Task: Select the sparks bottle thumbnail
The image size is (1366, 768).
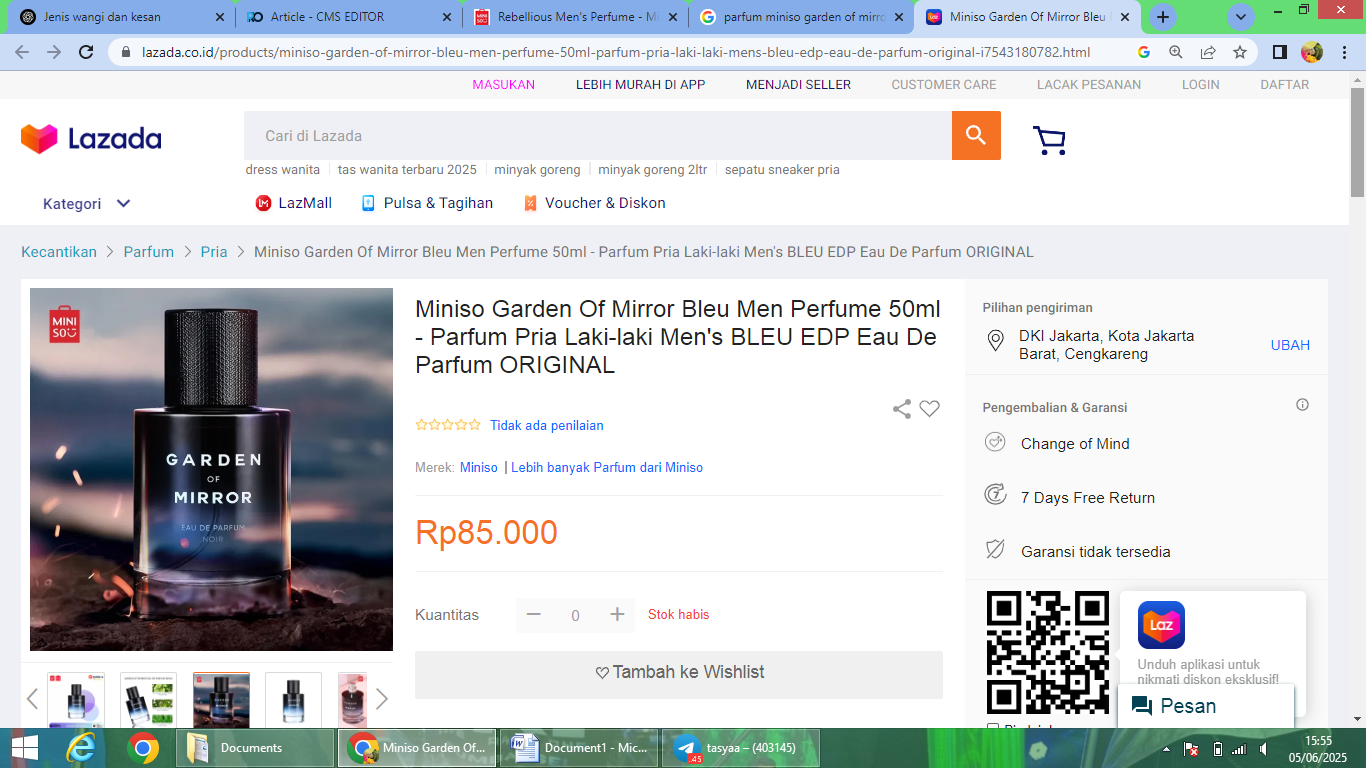Action: pos(221,700)
